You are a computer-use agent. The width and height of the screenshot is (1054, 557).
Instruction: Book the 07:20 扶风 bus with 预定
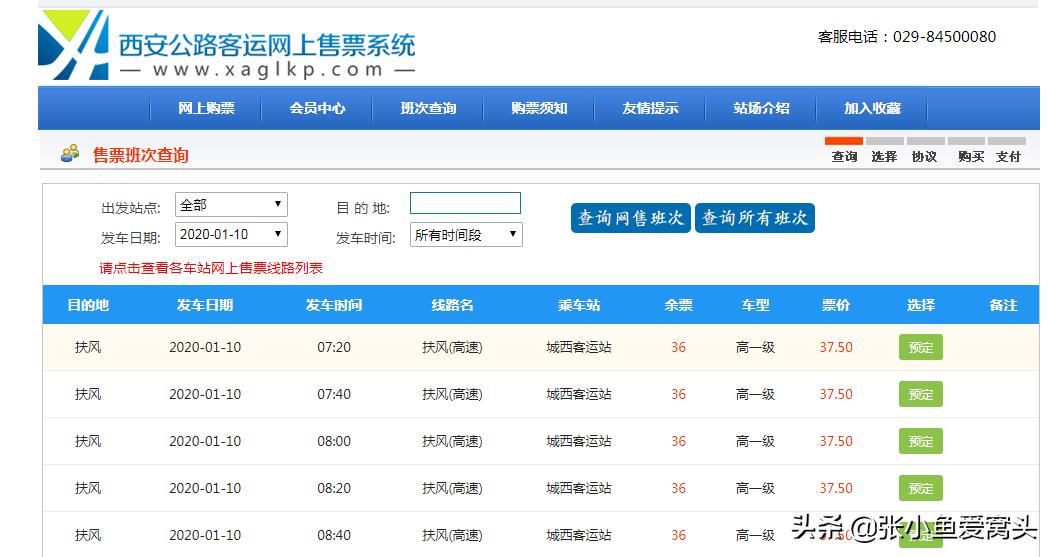(920, 348)
